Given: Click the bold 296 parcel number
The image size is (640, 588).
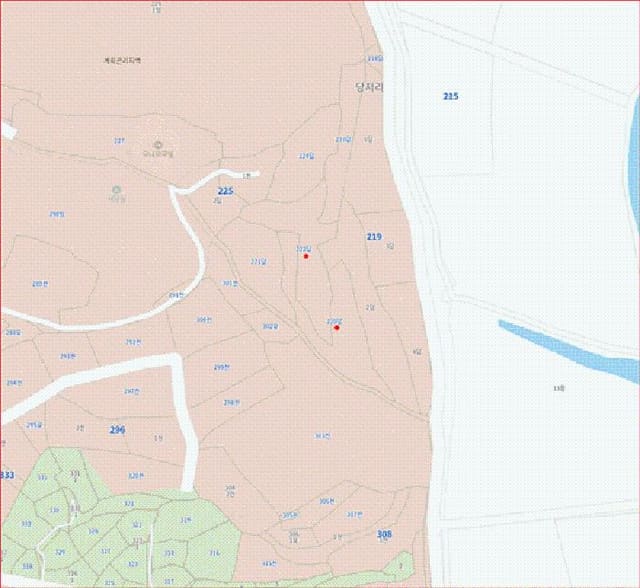Looking at the screenshot, I should click(118, 430).
